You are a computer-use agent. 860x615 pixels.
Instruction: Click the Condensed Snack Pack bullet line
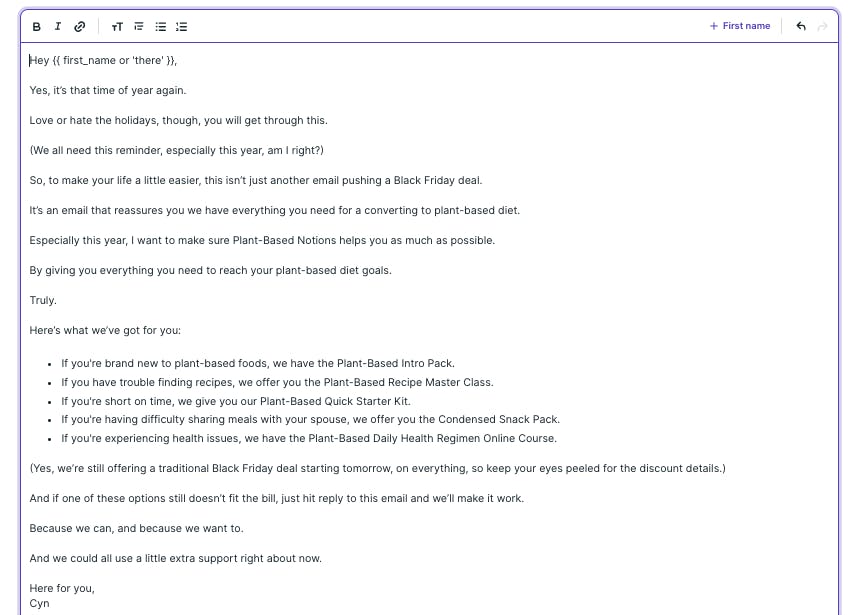310,419
